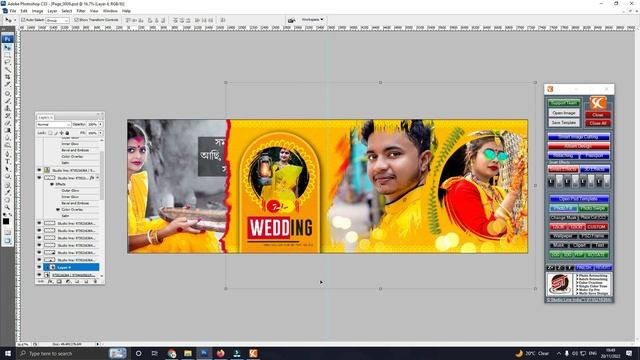Viewport: 640px width, 360px height.
Task: Click the create new group folder icon
Action: [x=77, y=281]
